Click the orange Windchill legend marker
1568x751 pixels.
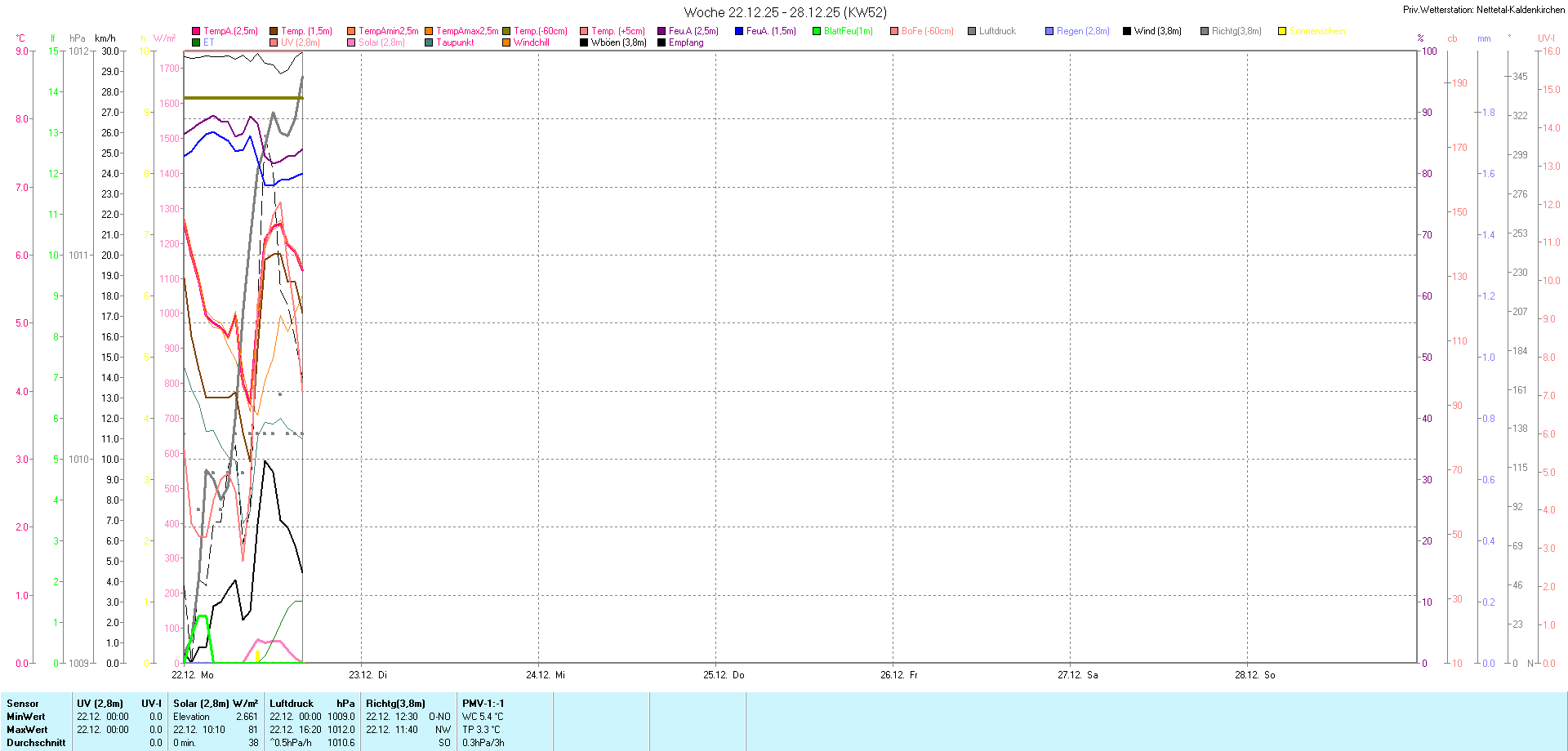tap(506, 42)
